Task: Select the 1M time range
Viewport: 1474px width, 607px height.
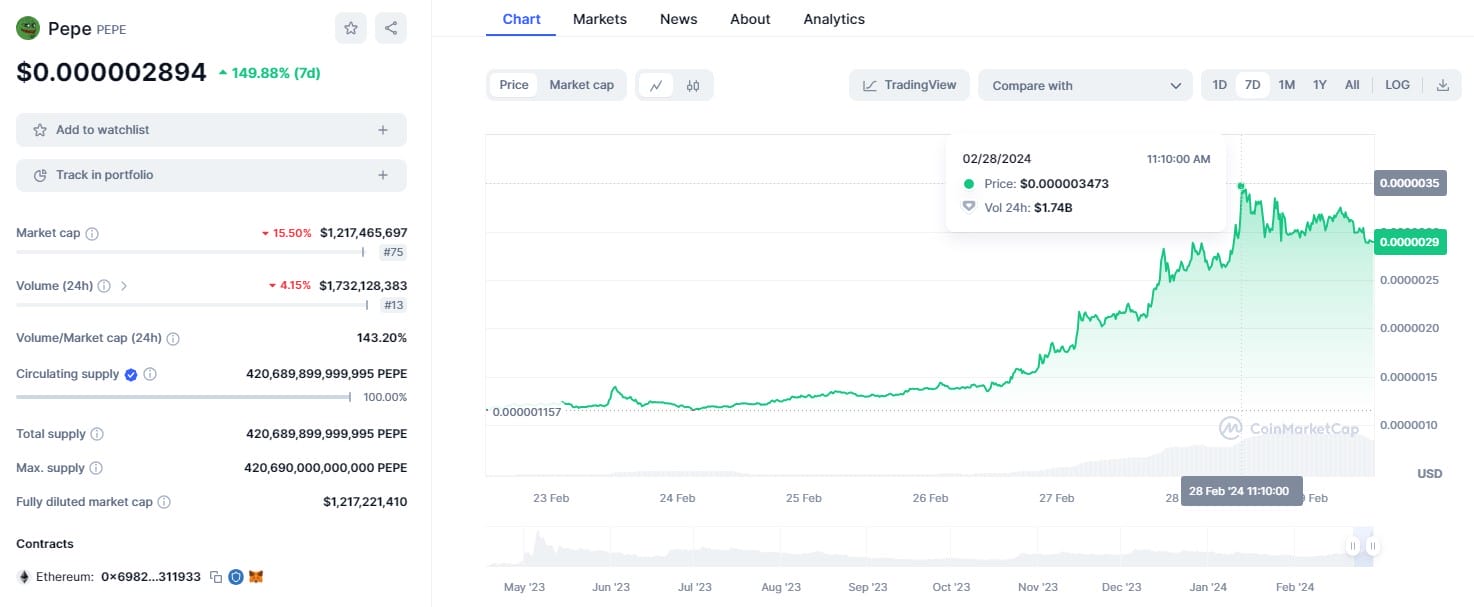Action: (x=1287, y=85)
